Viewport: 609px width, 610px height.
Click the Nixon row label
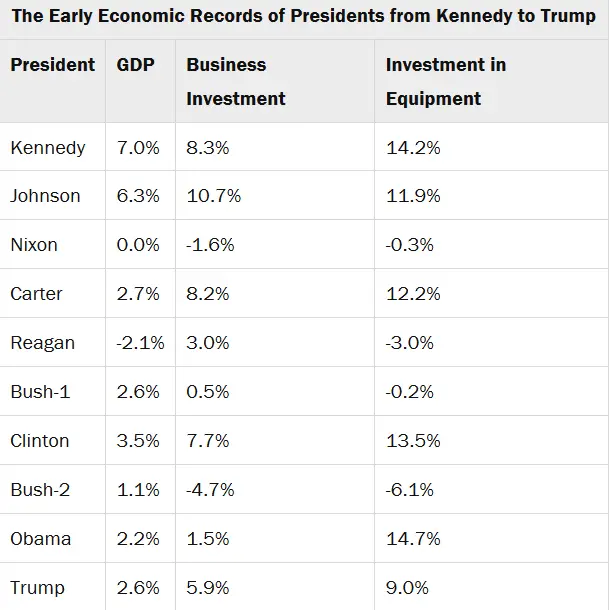click(34, 245)
